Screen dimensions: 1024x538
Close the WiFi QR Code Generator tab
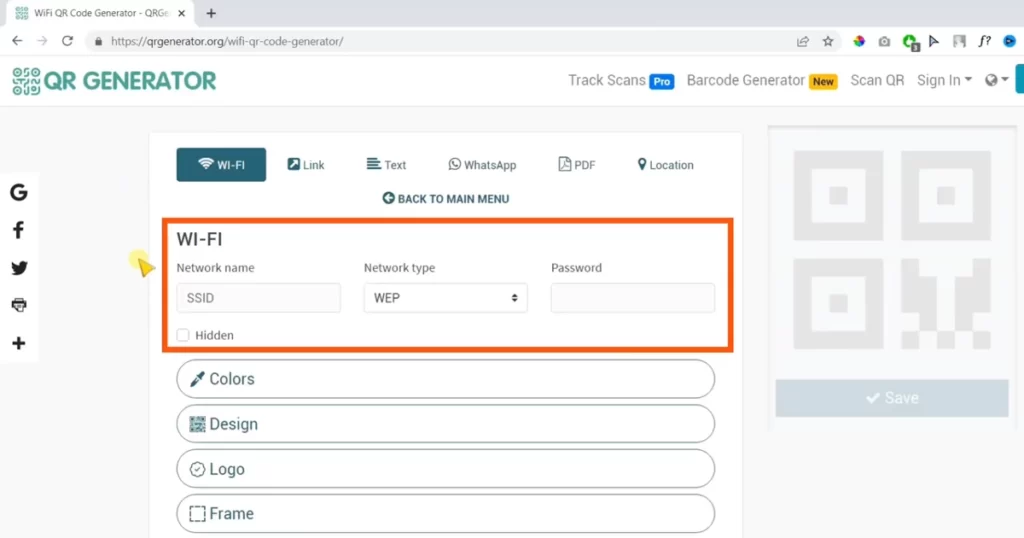coord(182,13)
